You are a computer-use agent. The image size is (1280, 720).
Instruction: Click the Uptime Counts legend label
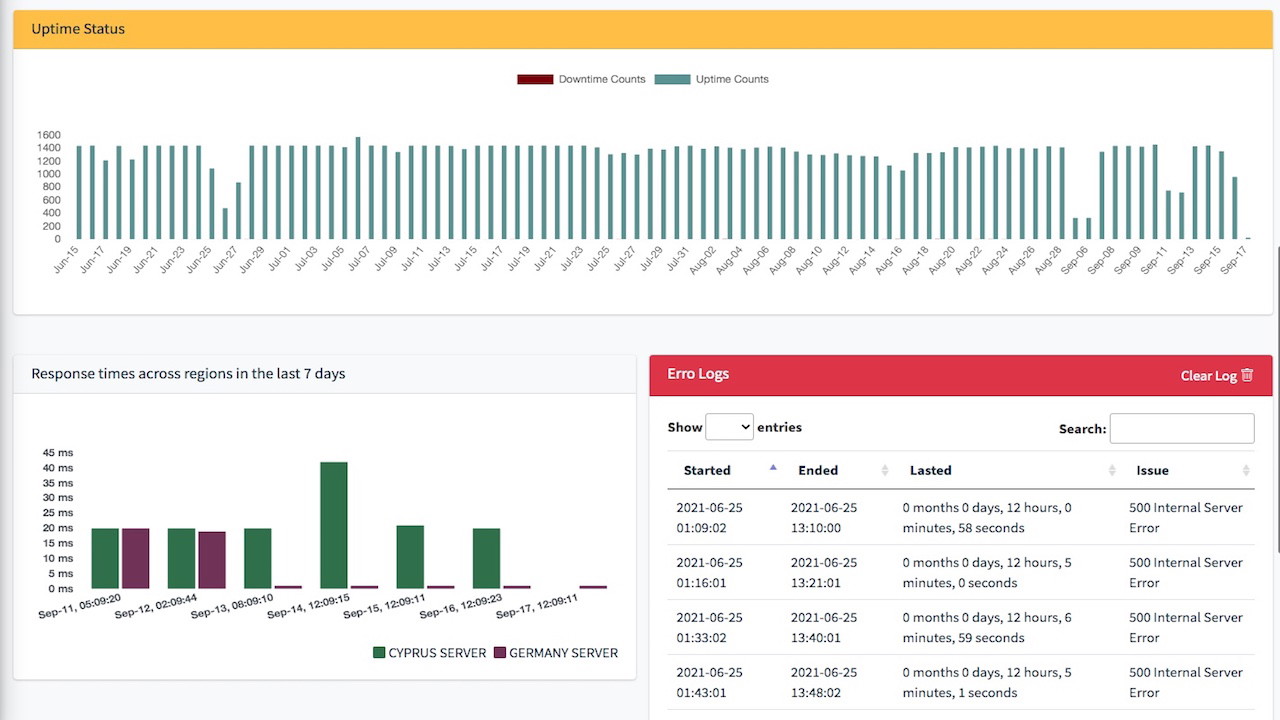pyautogui.click(x=732, y=79)
